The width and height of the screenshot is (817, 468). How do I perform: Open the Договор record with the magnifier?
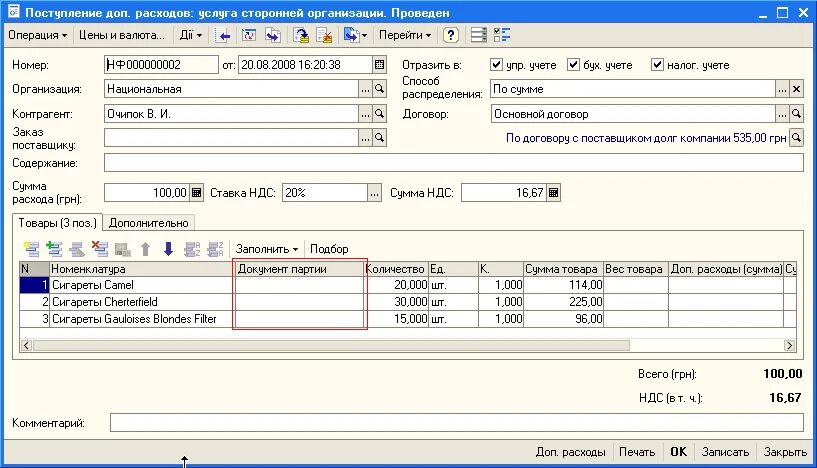click(x=796, y=114)
